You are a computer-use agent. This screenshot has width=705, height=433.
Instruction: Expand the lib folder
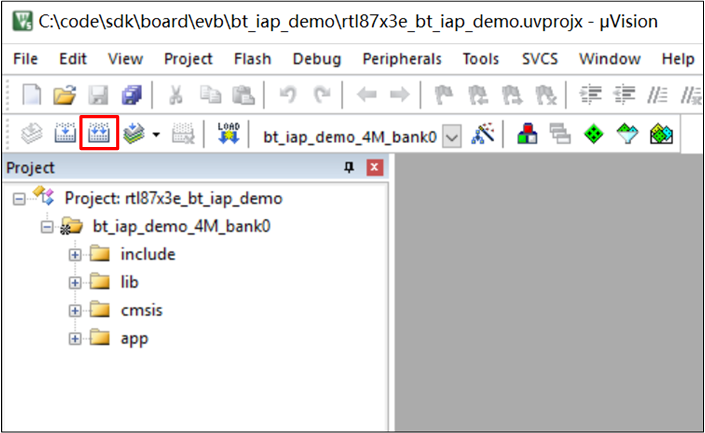tap(75, 283)
